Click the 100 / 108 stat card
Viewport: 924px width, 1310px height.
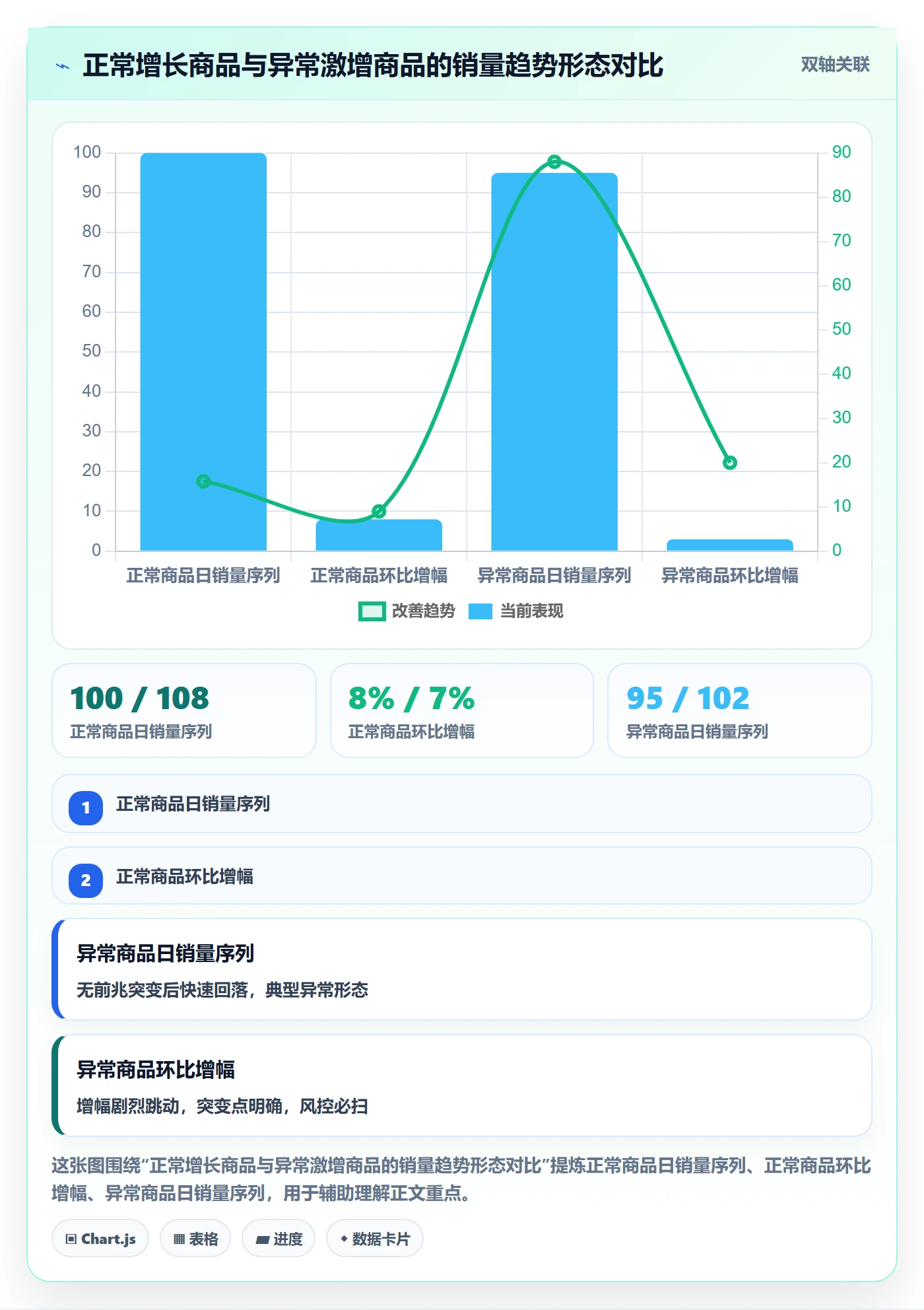pos(184,710)
